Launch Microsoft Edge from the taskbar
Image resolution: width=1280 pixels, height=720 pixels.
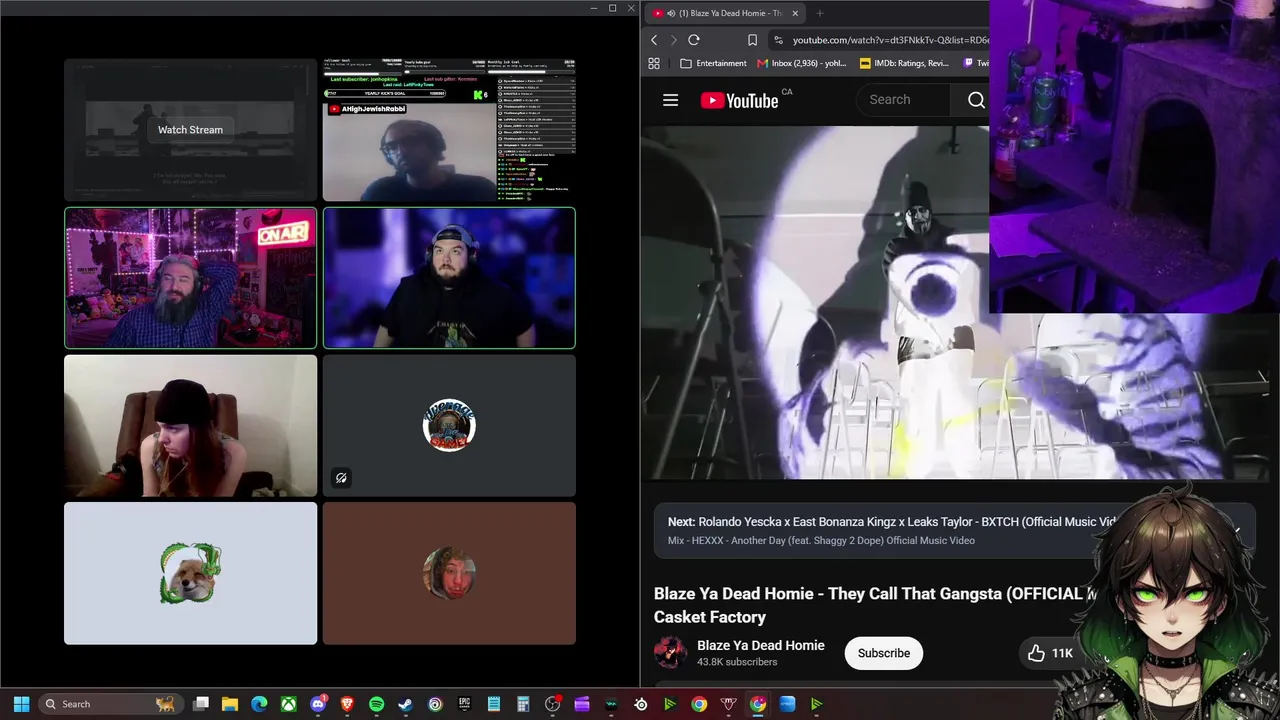(259, 704)
